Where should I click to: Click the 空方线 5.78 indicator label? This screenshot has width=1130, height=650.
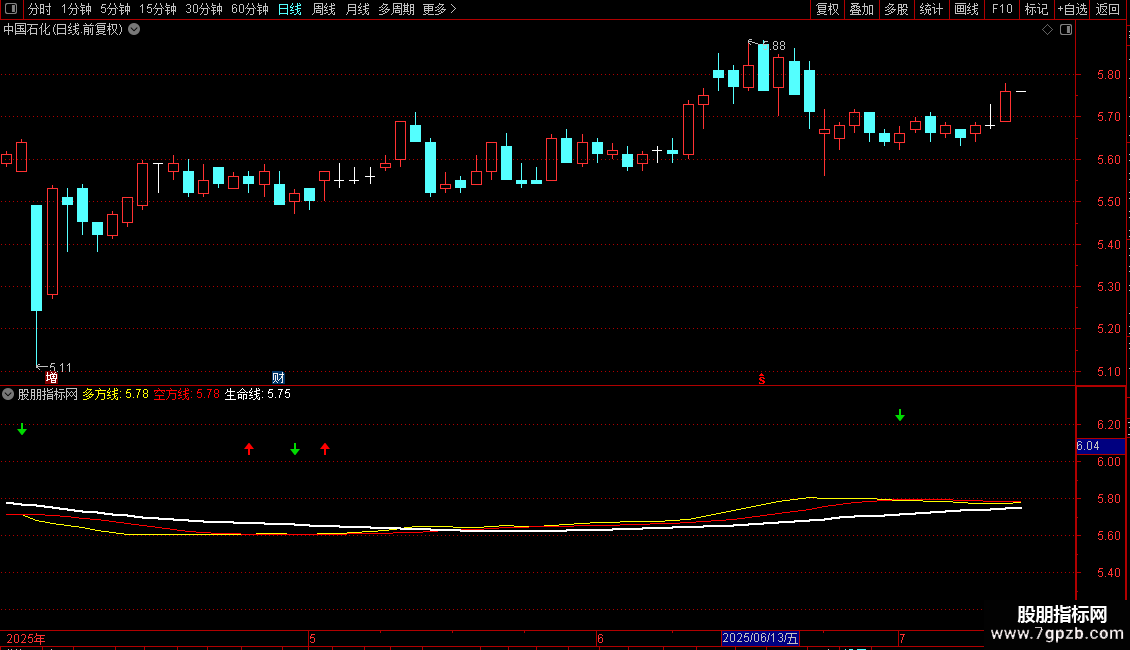pos(186,394)
